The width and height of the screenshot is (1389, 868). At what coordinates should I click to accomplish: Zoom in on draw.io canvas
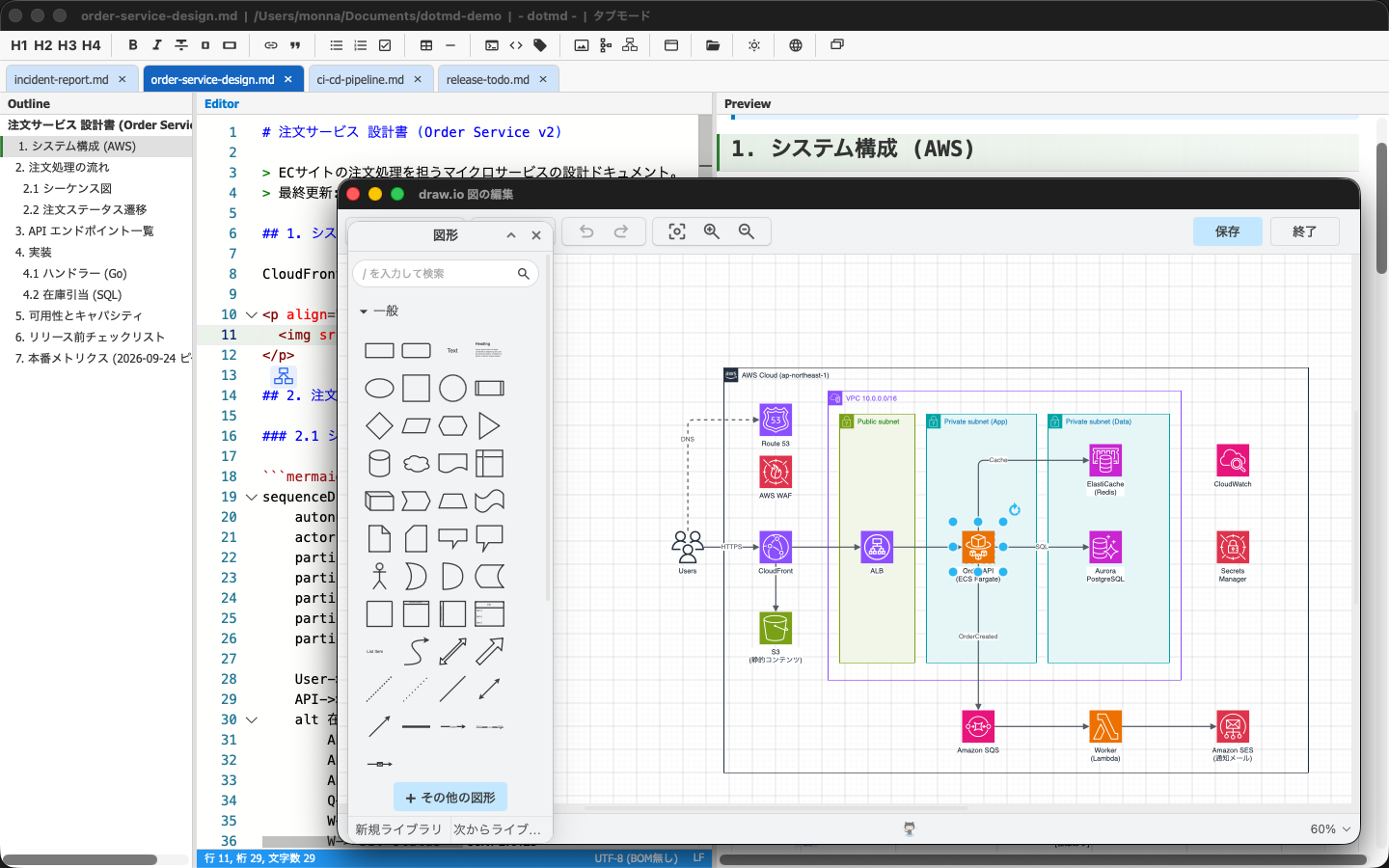[712, 231]
